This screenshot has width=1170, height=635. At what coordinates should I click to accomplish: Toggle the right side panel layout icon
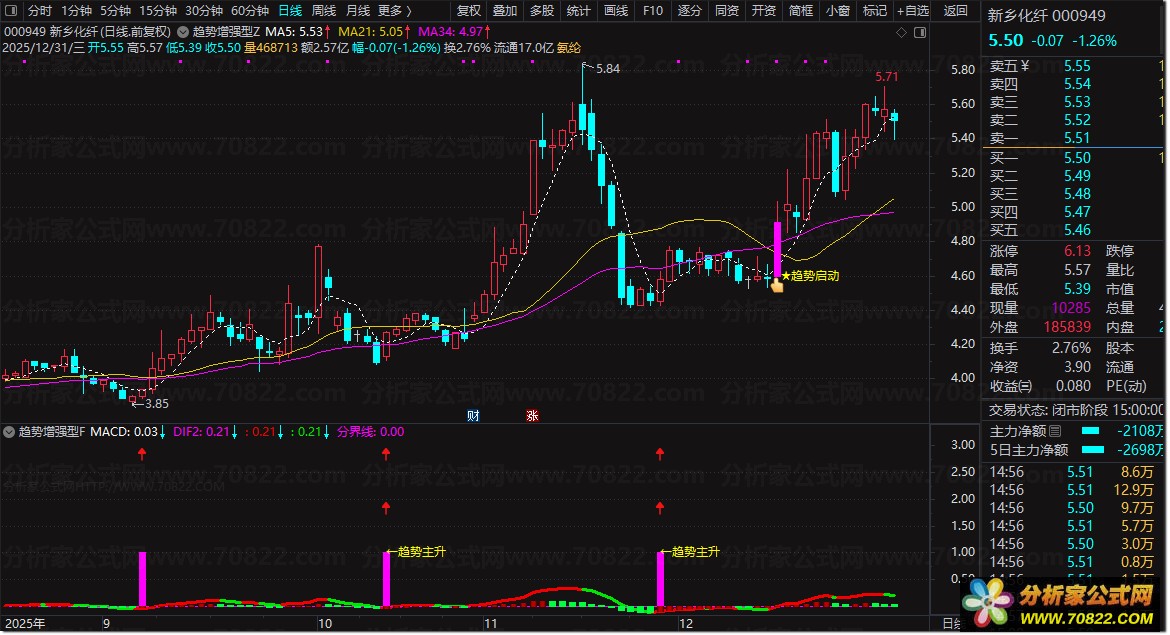[x=920, y=32]
